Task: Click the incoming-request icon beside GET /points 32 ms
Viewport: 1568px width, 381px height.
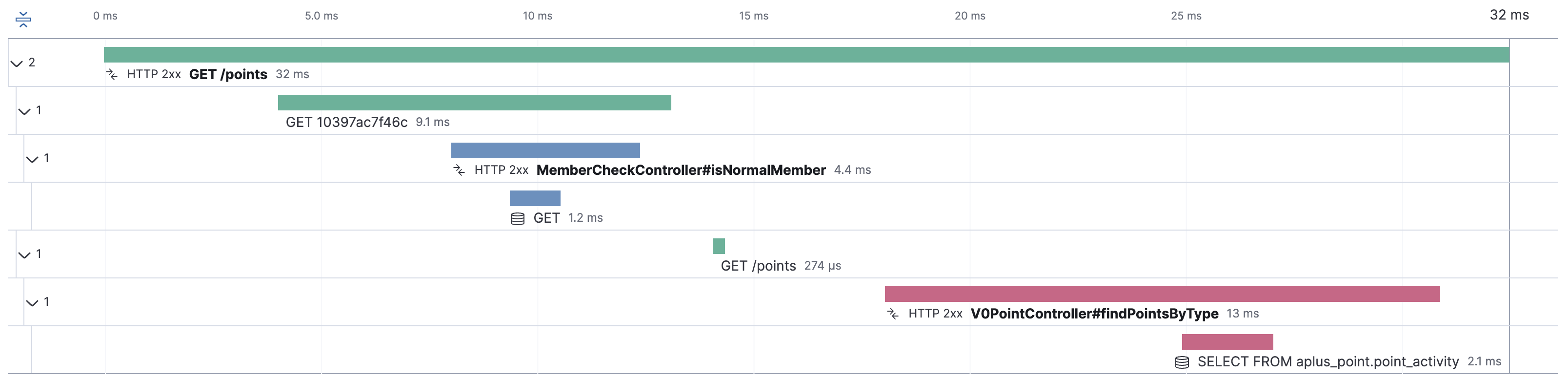Action: point(112,74)
